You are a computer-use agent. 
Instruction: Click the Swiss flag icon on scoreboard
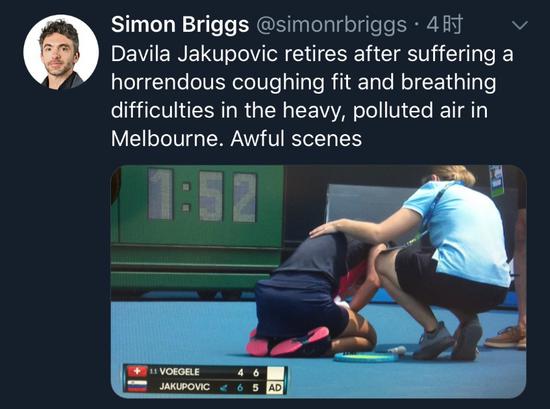coord(137,371)
